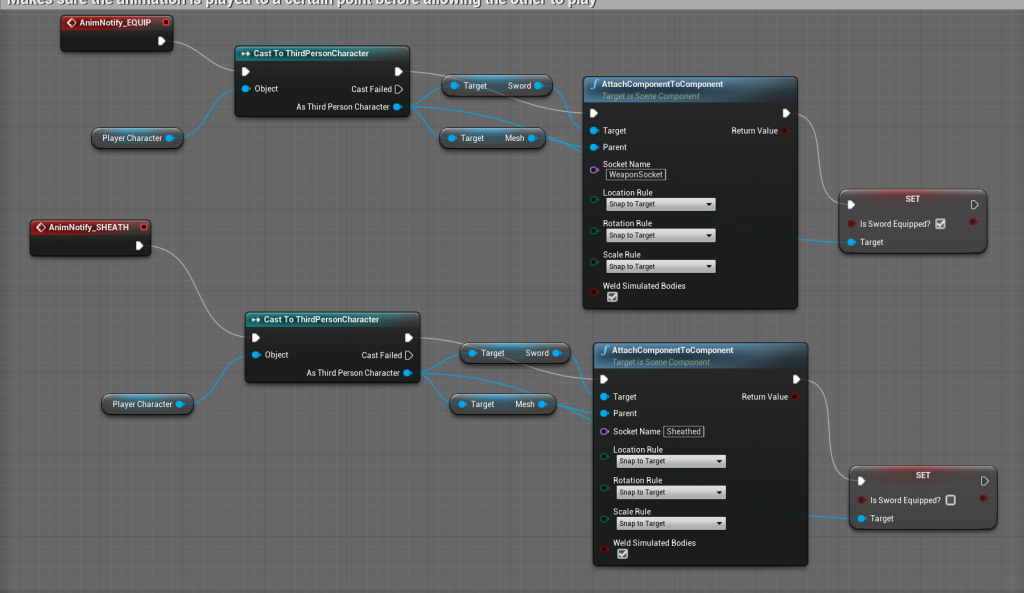Click Return Value pin on lower AttachComponentToComponent

(x=795, y=397)
